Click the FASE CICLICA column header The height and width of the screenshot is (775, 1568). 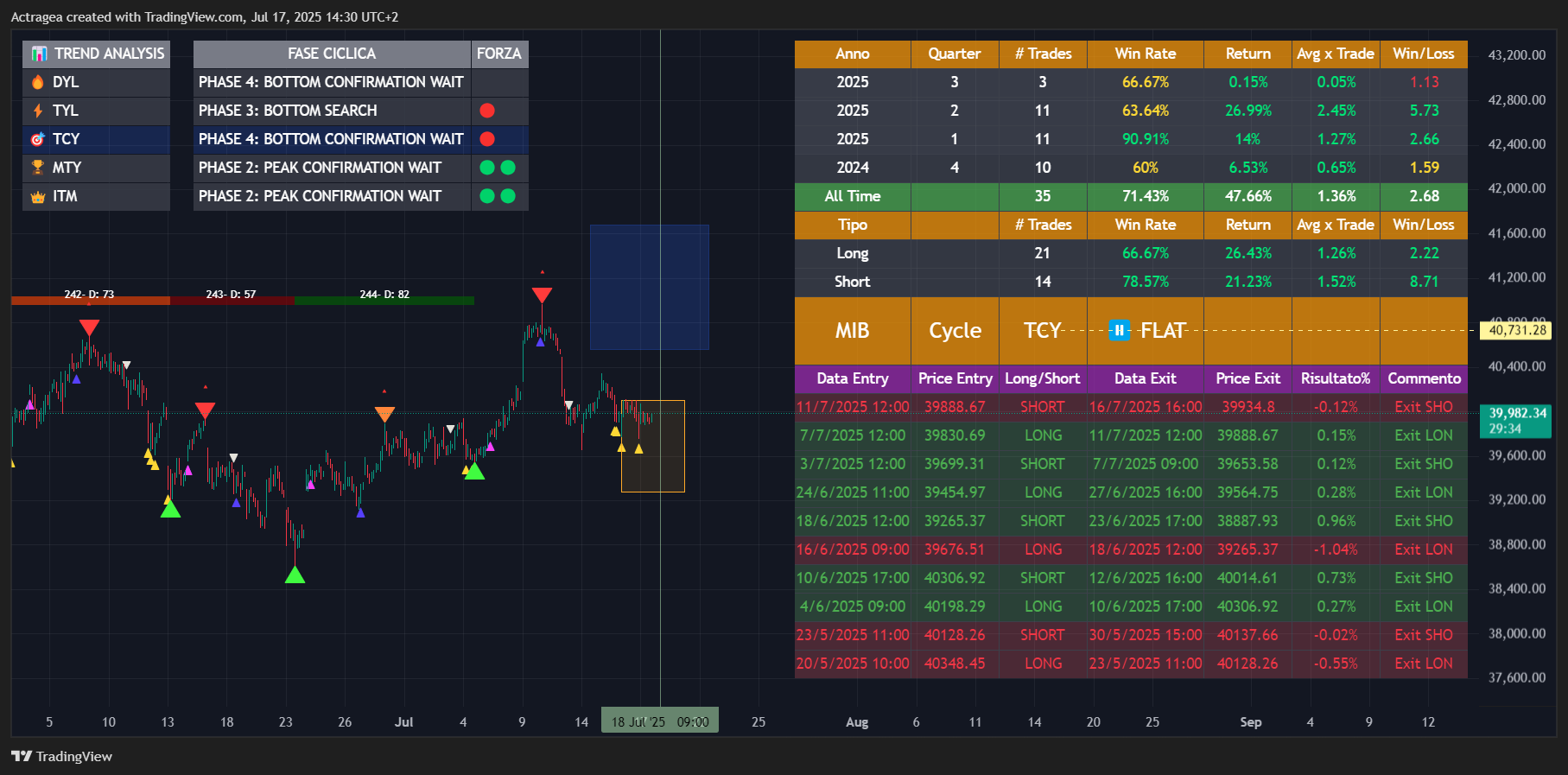tap(332, 54)
